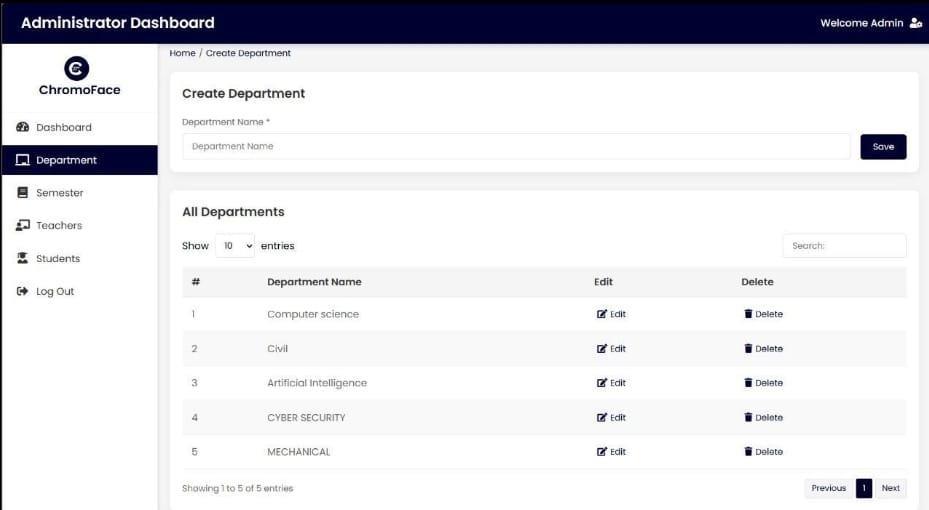
Task: Click the Save button
Action: point(883,146)
